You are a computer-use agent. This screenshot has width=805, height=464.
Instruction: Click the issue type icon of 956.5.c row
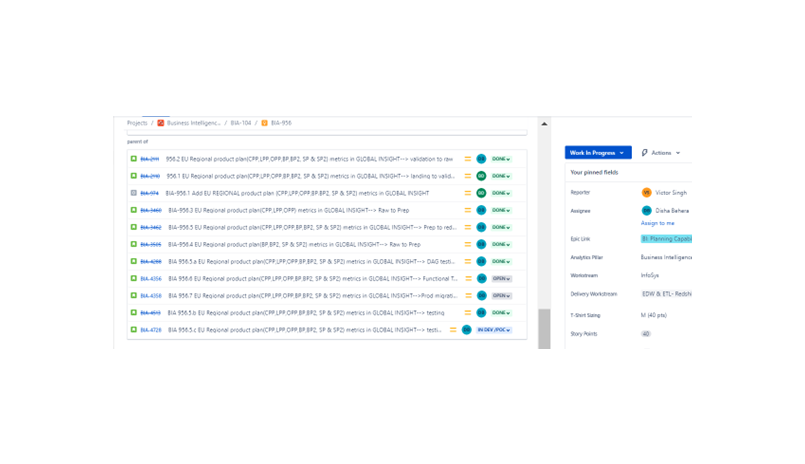[133, 330]
